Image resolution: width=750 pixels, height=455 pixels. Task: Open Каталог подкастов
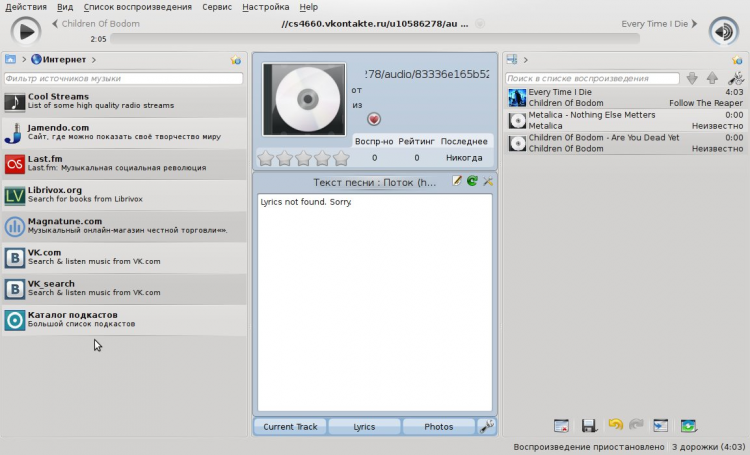(x=124, y=320)
